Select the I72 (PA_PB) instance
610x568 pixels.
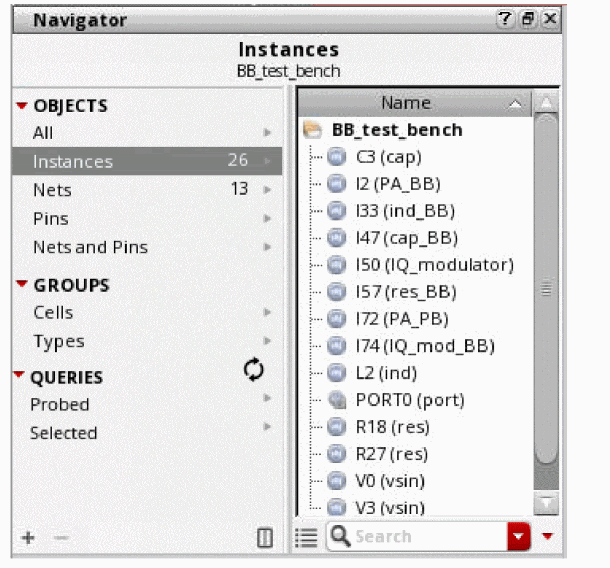[402, 319]
